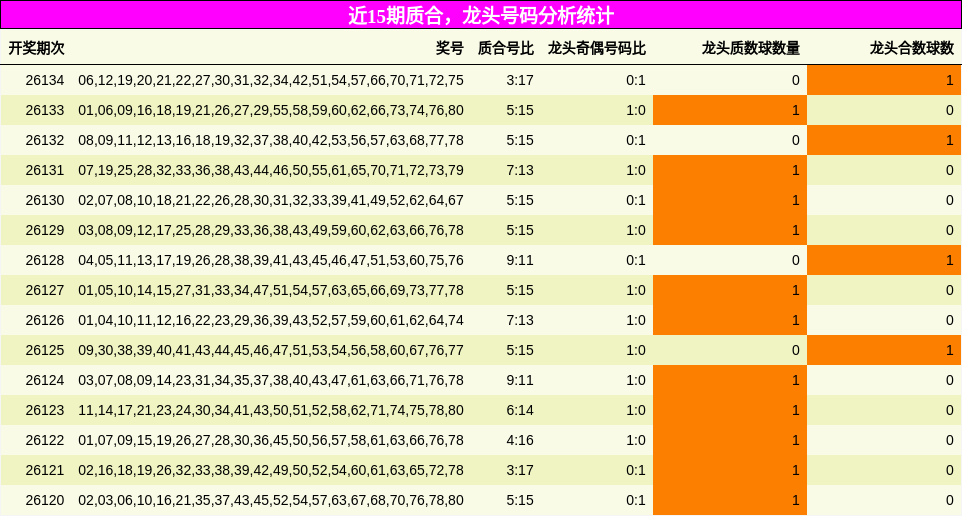Viewport: 962px width, 516px height.
Task: Select issue number 26127
Action: [x=45, y=290]
